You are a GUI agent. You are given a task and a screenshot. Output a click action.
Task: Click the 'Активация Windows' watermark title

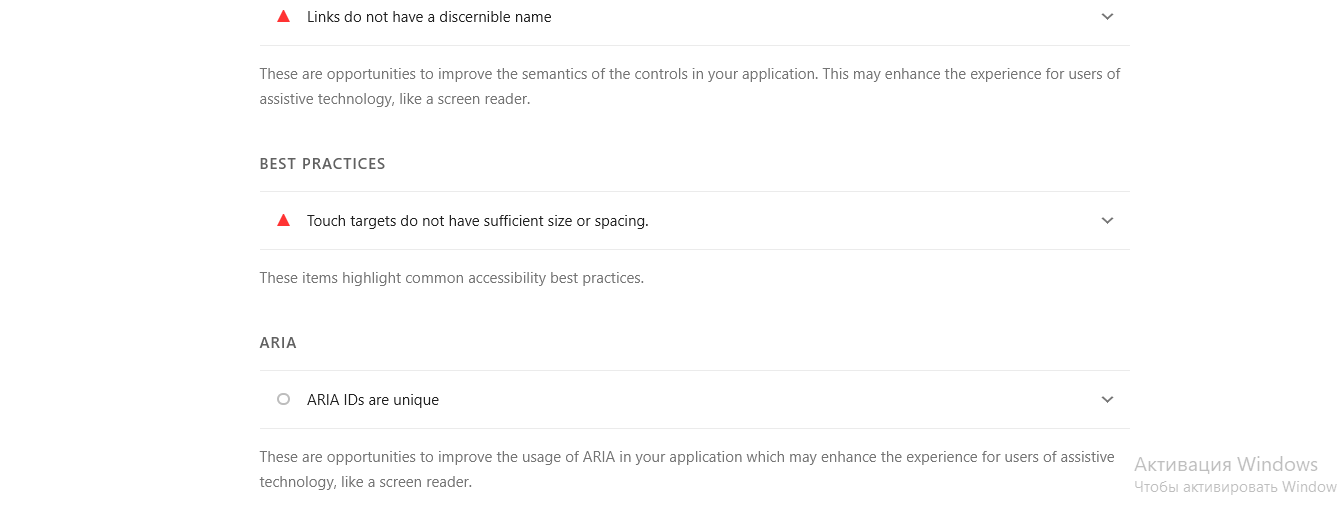[1226, 464]
